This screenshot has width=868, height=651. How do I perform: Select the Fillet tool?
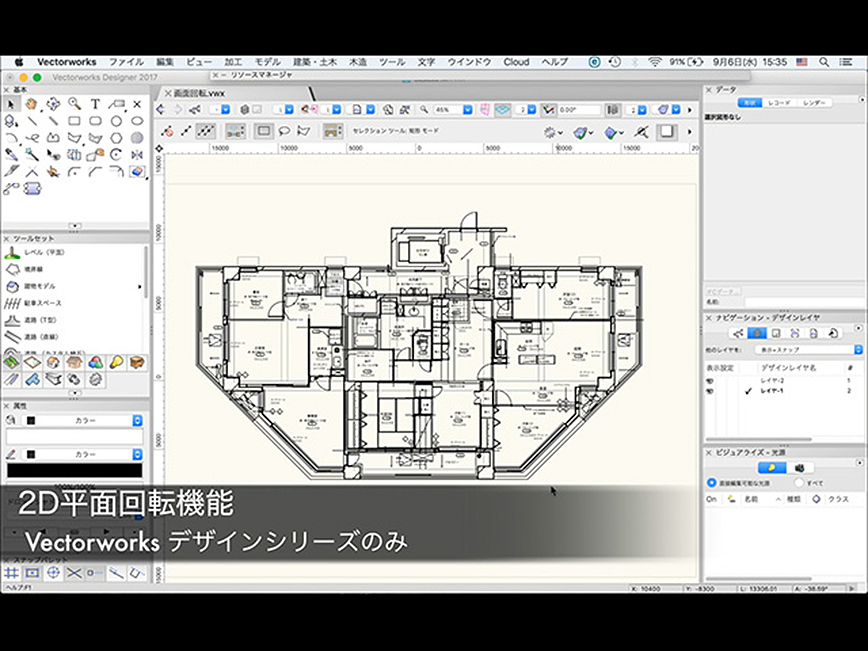[74, 172]
